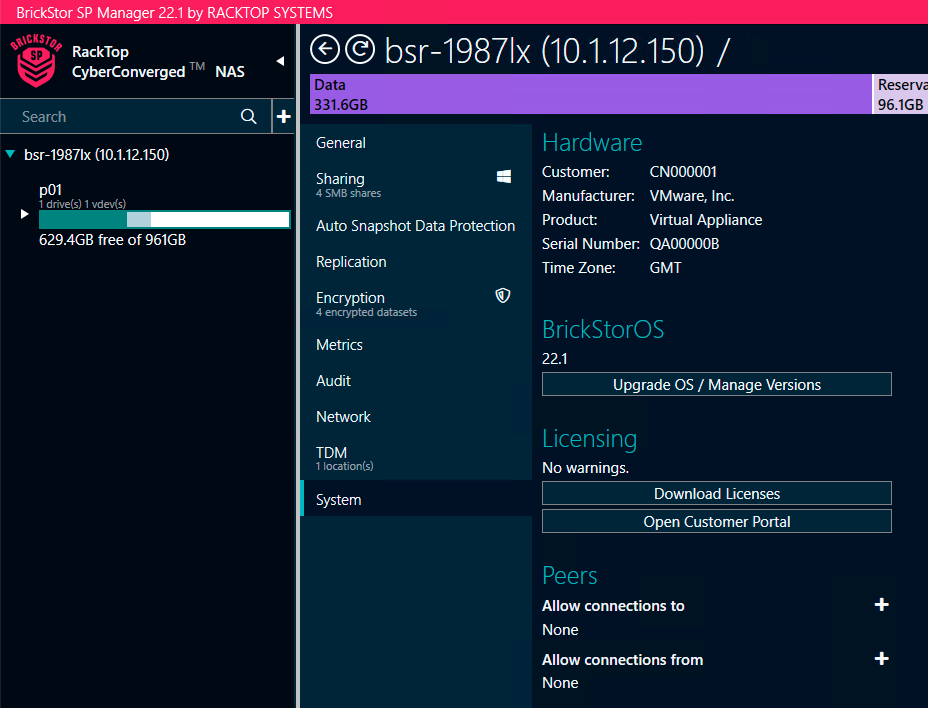928x708 pixels.
Task: Click the purple Data 331.6GB bar segment
Action: click(x=591, y=94)
